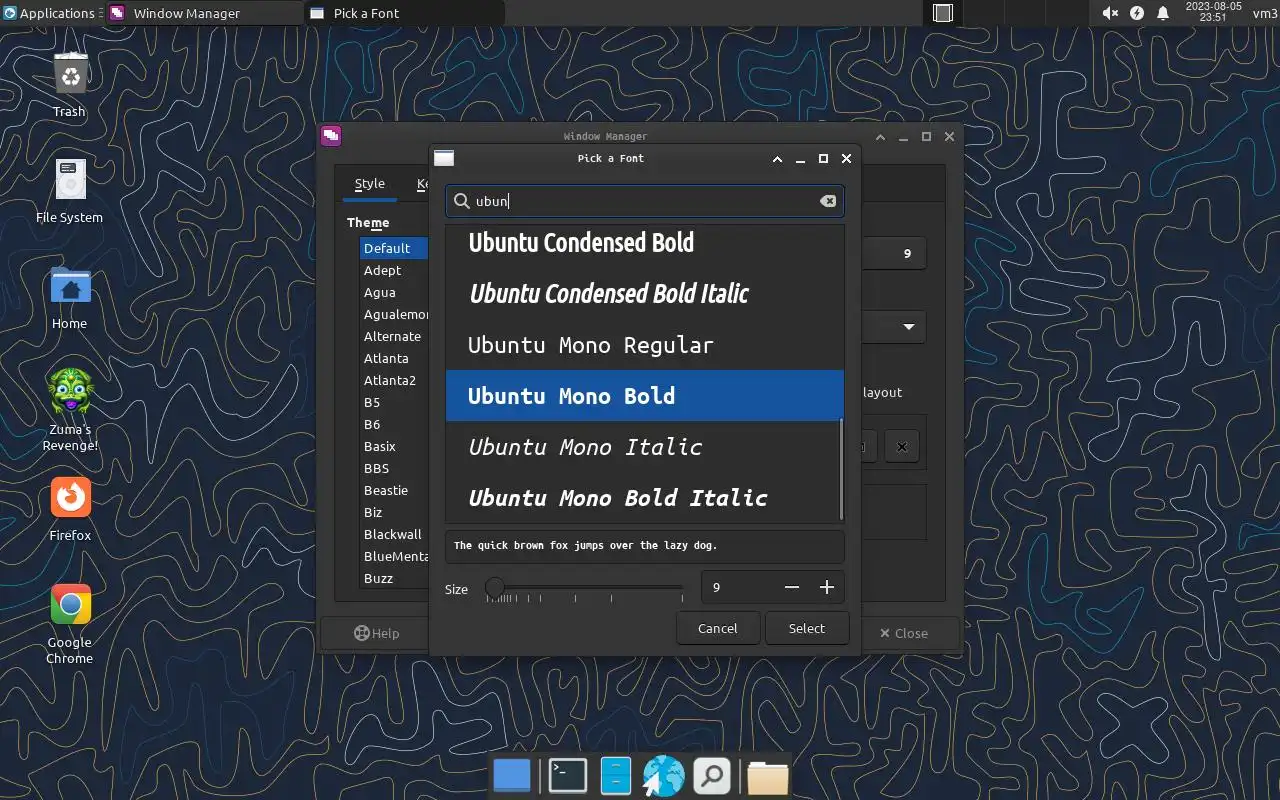1280x800 pixels.
Task: Click the font search input field
Action: 645,201
